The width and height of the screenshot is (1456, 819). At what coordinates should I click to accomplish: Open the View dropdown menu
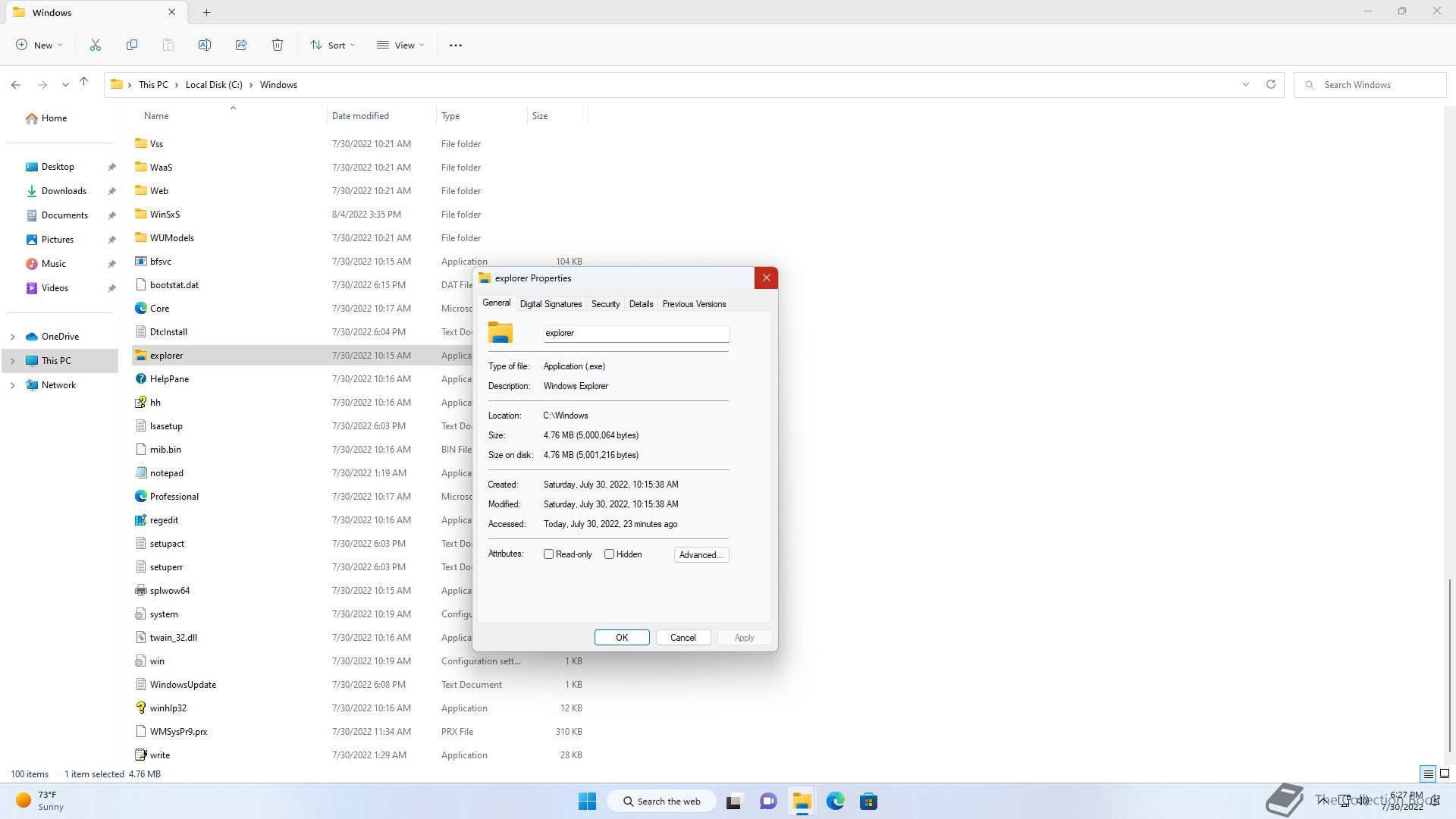(x=400, y=45)
